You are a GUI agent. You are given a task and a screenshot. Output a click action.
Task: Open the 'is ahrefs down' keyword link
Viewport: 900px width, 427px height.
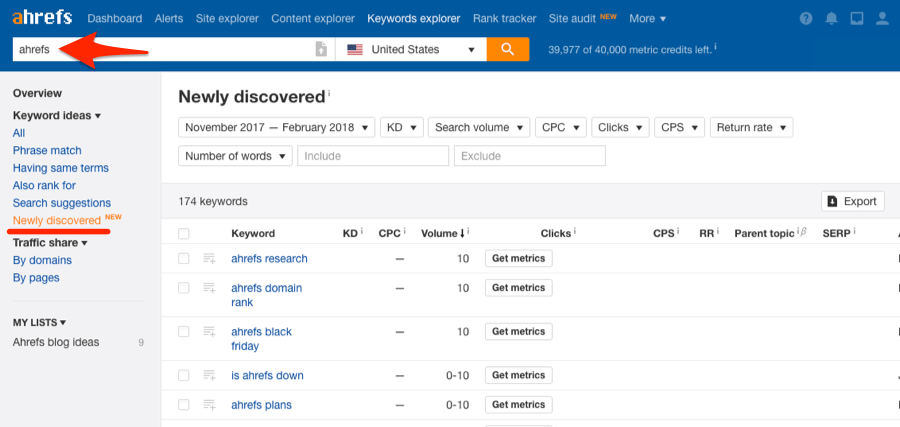tap(267, 376)
